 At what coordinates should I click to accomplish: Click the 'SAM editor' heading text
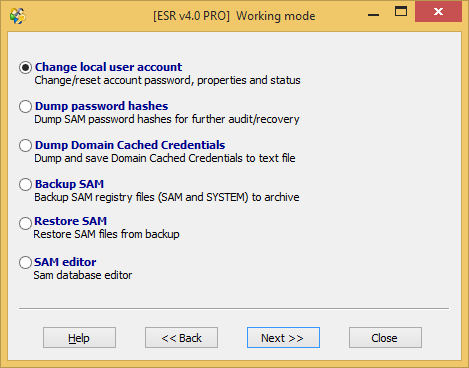[x=65, y=262]
